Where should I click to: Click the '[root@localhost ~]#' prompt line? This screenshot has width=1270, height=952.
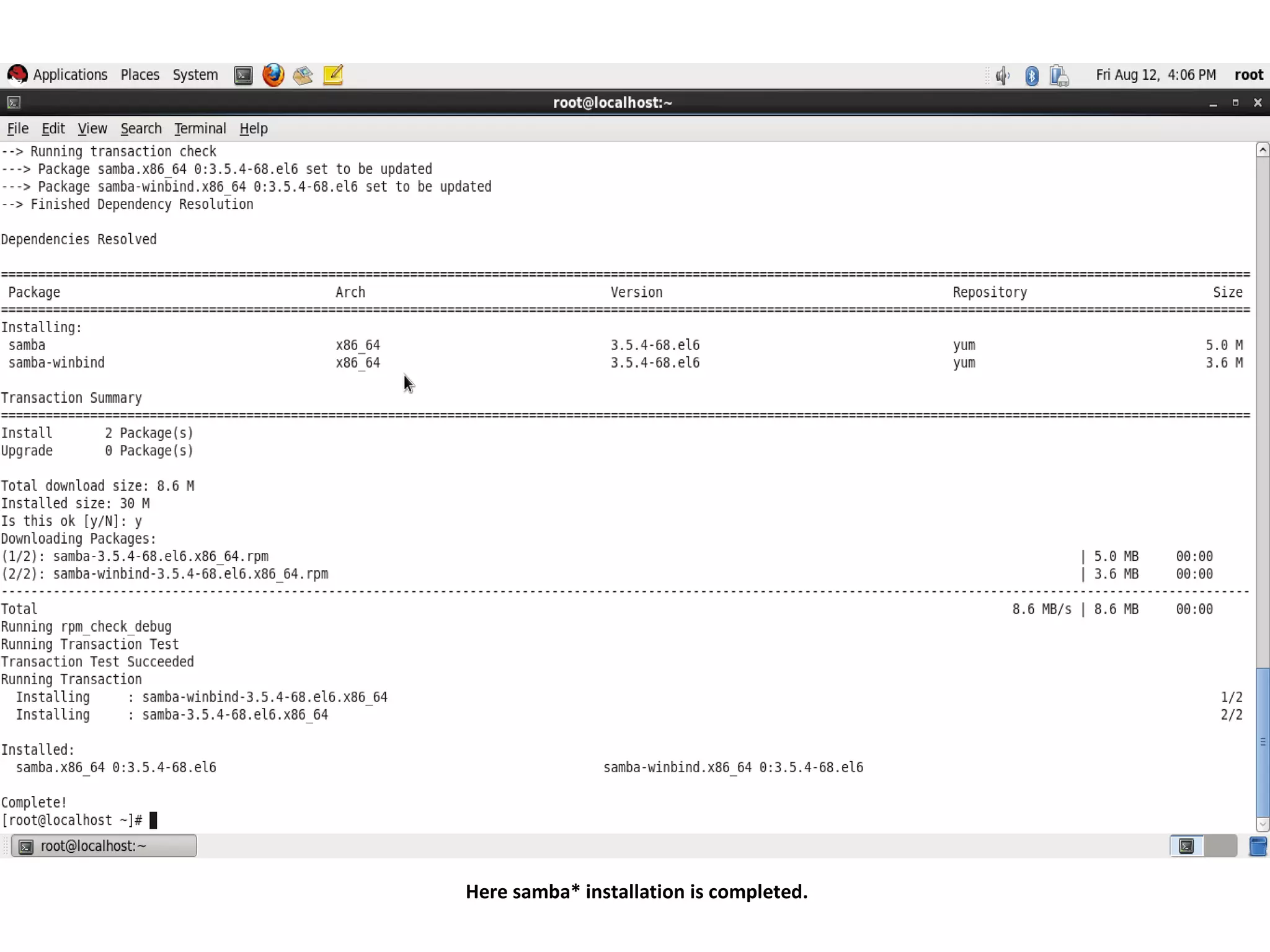pyautogui.click(x=72, y=821)
